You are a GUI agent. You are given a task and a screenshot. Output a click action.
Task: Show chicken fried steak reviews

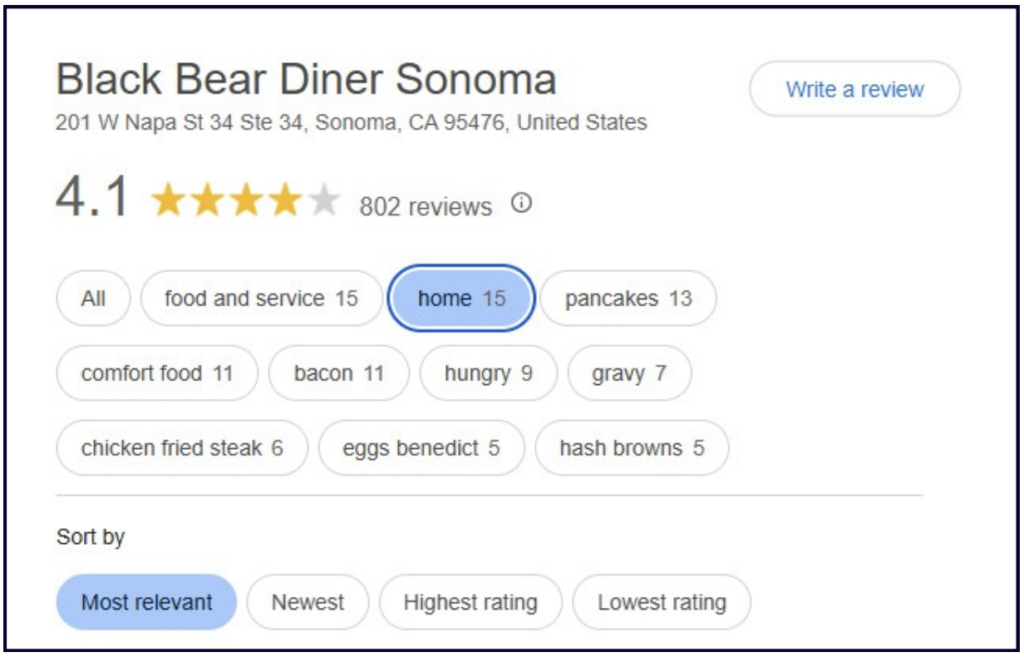coord(181,448)
